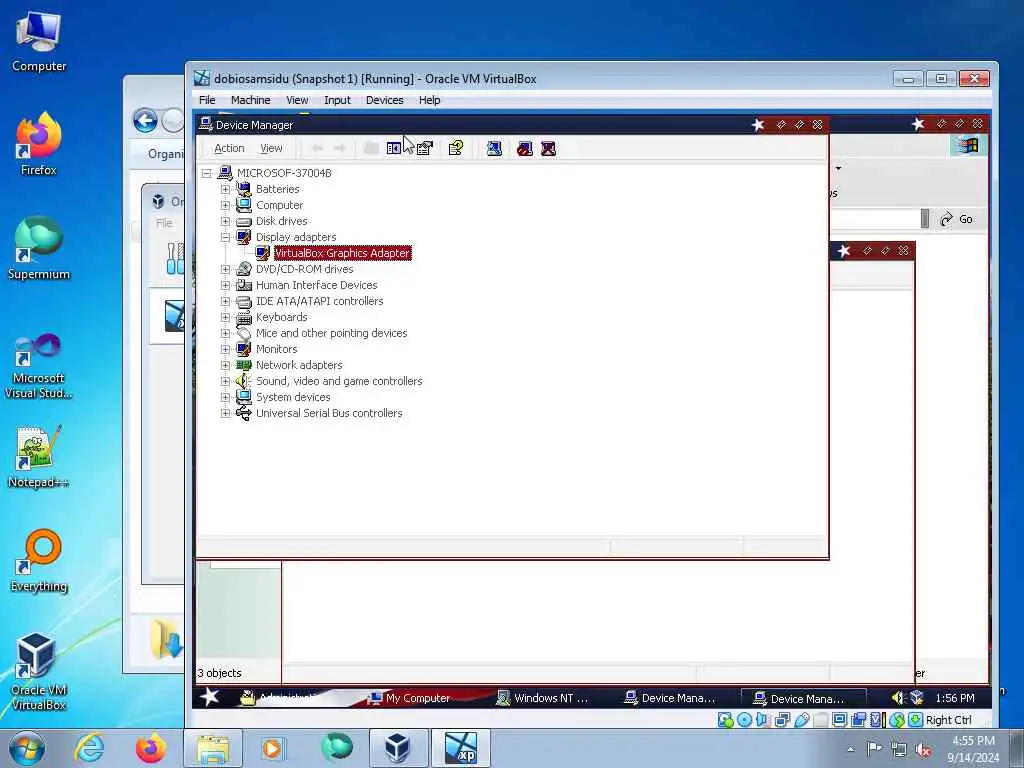Open the Computer desktop icon

coord(39,40)
